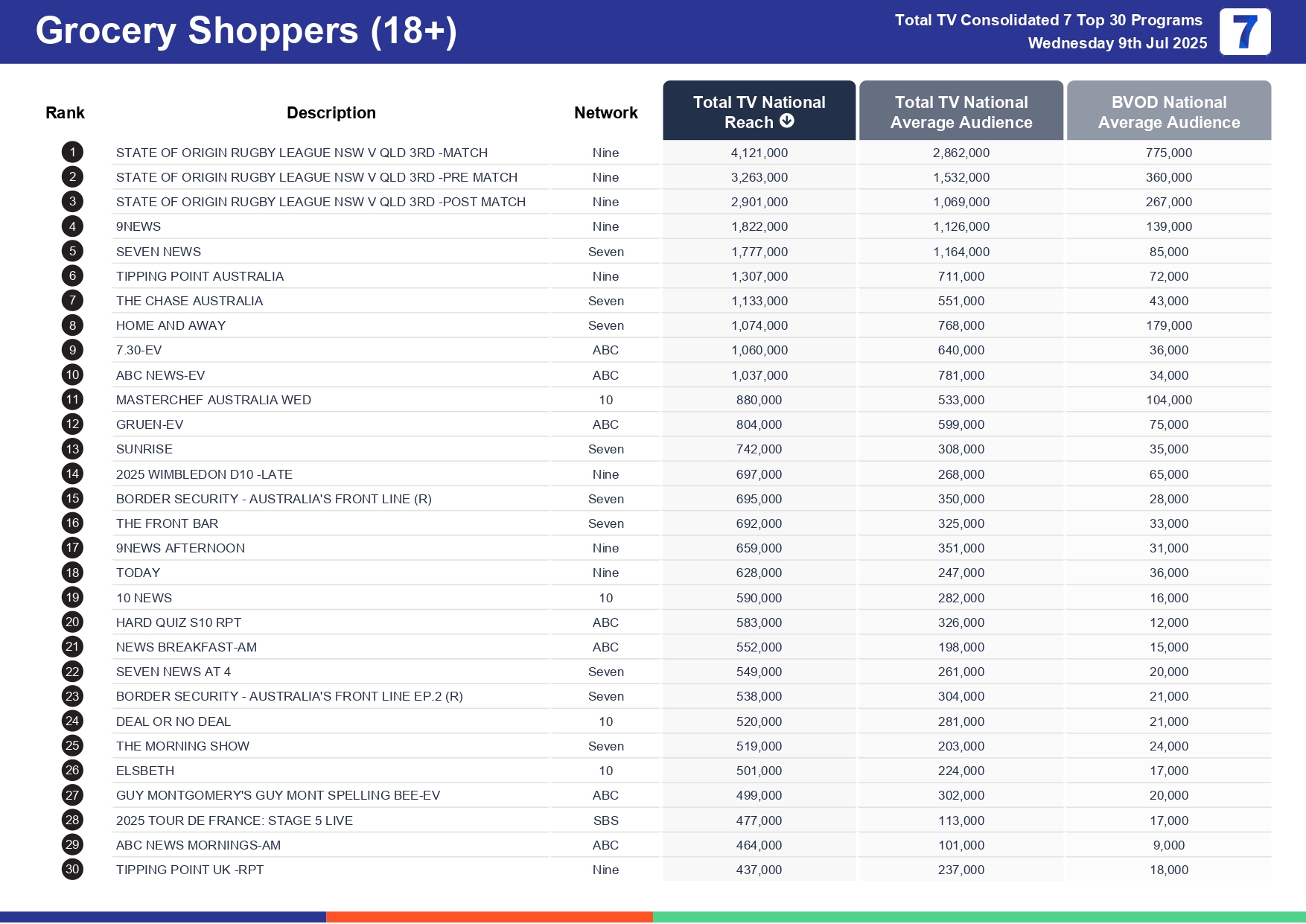This screenshot has width=1306, height=924.
Task: Select BVOD National Average Audience header
Action: pos(1168,112)
